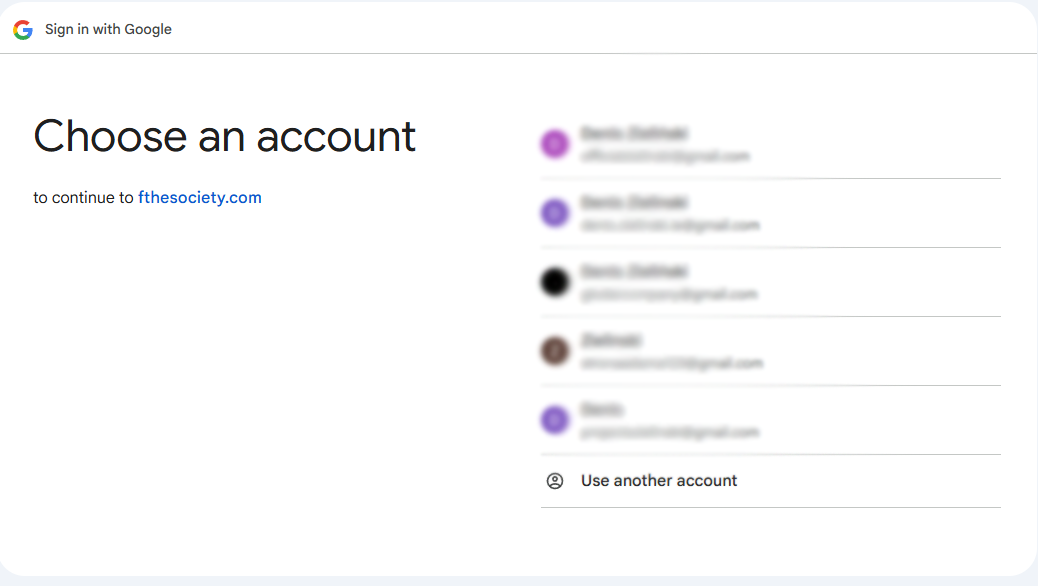
Task: Choose the fifth account's blurred name
Action: 602,409
